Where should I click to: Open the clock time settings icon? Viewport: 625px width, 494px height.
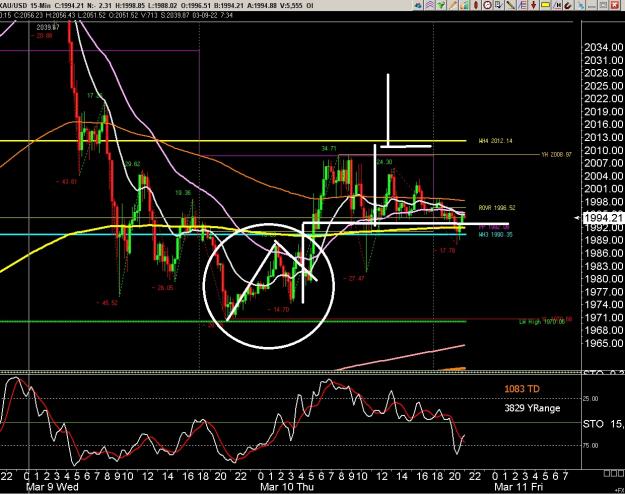[x=487, y=5]
